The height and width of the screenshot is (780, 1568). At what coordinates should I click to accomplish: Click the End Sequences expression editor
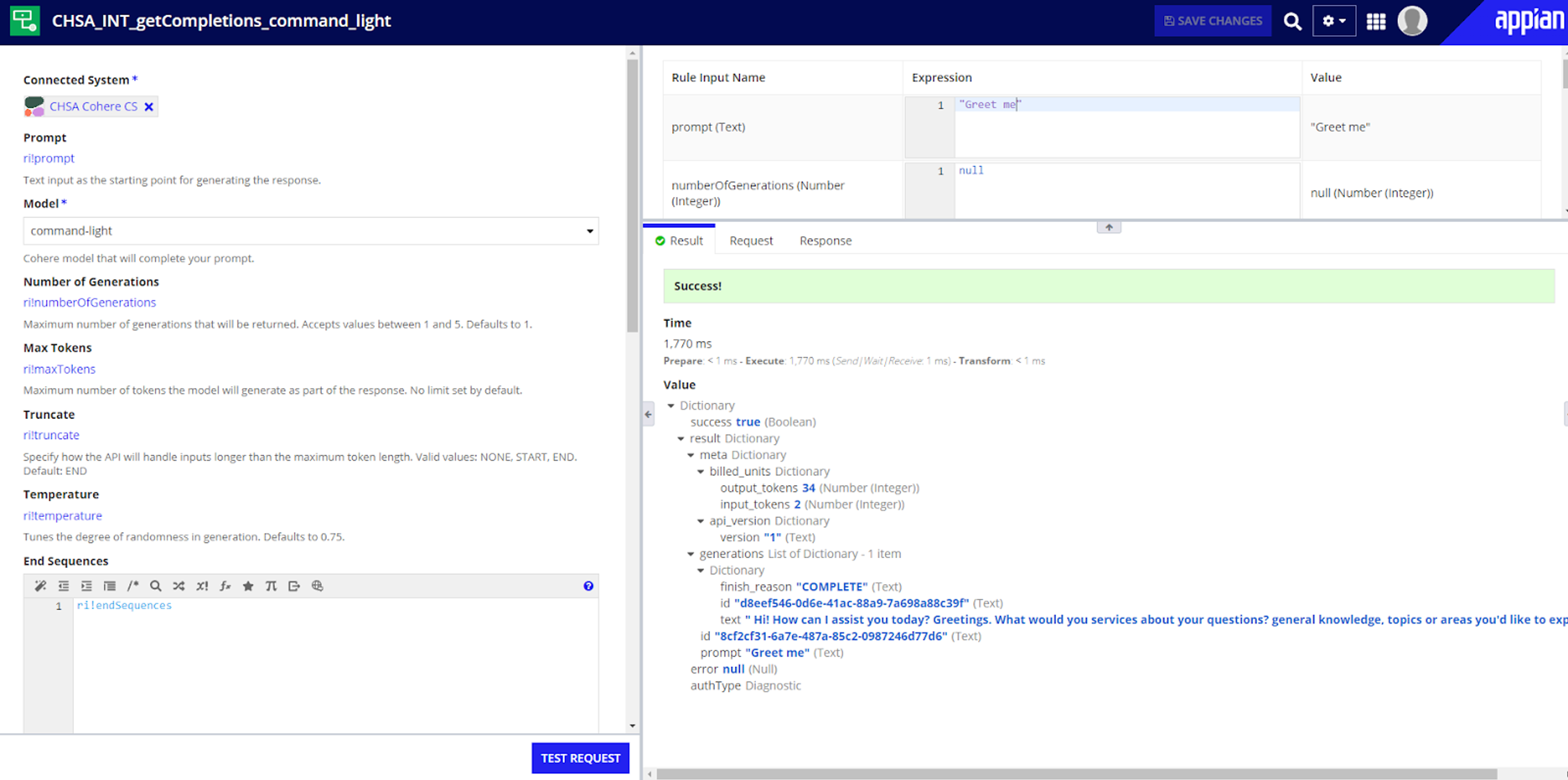pos(335,665)
